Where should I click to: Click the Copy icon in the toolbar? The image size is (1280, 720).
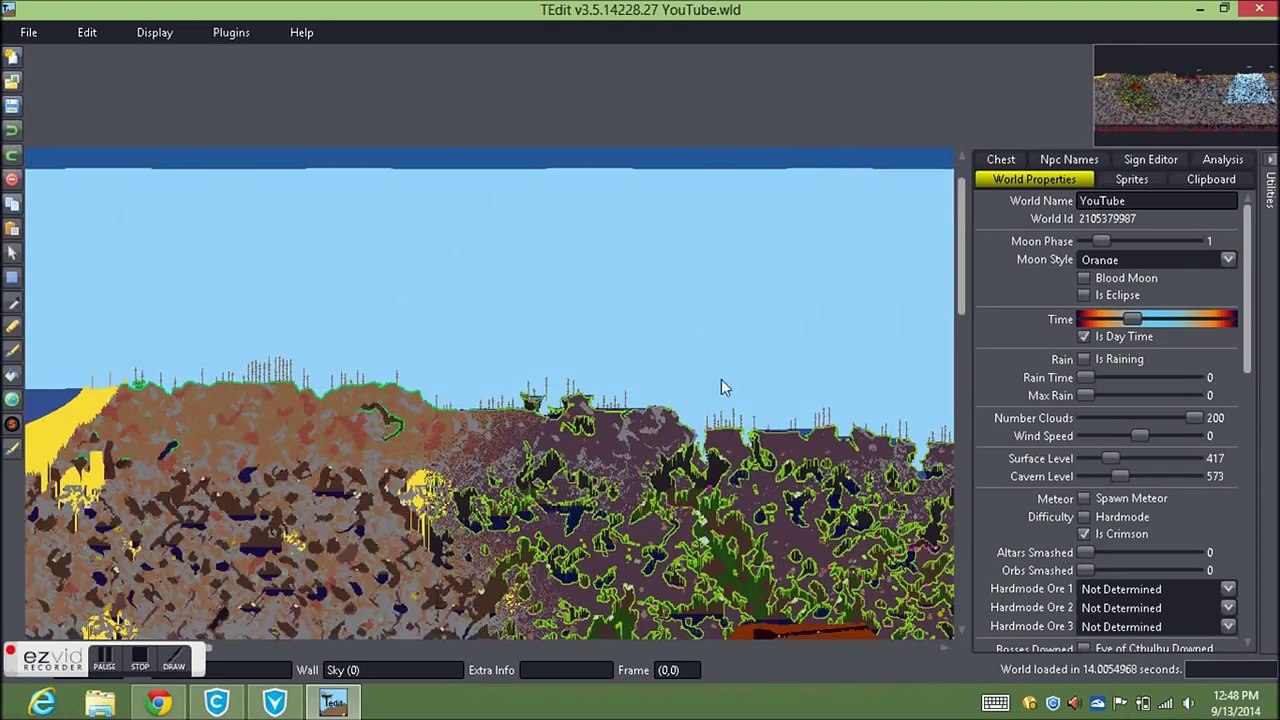[x=12, y=203]
